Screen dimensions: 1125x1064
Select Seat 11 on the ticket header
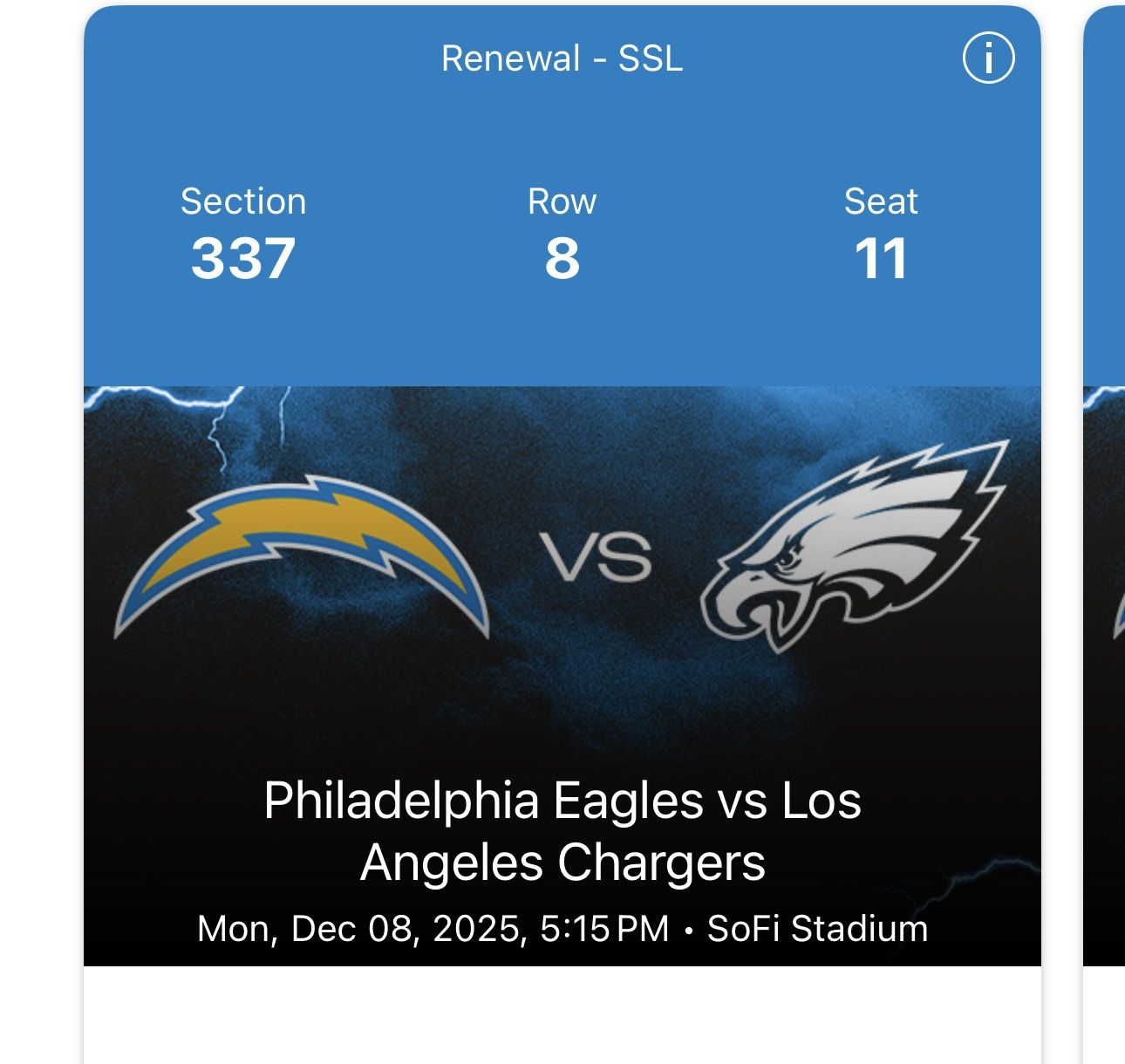pyautogui.click(x=883, y=256)
